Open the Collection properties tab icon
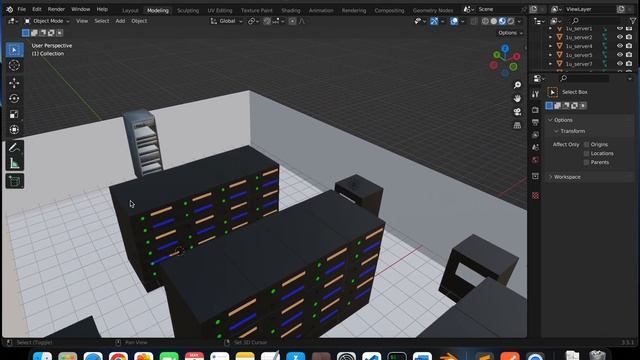 coord(536,176)
